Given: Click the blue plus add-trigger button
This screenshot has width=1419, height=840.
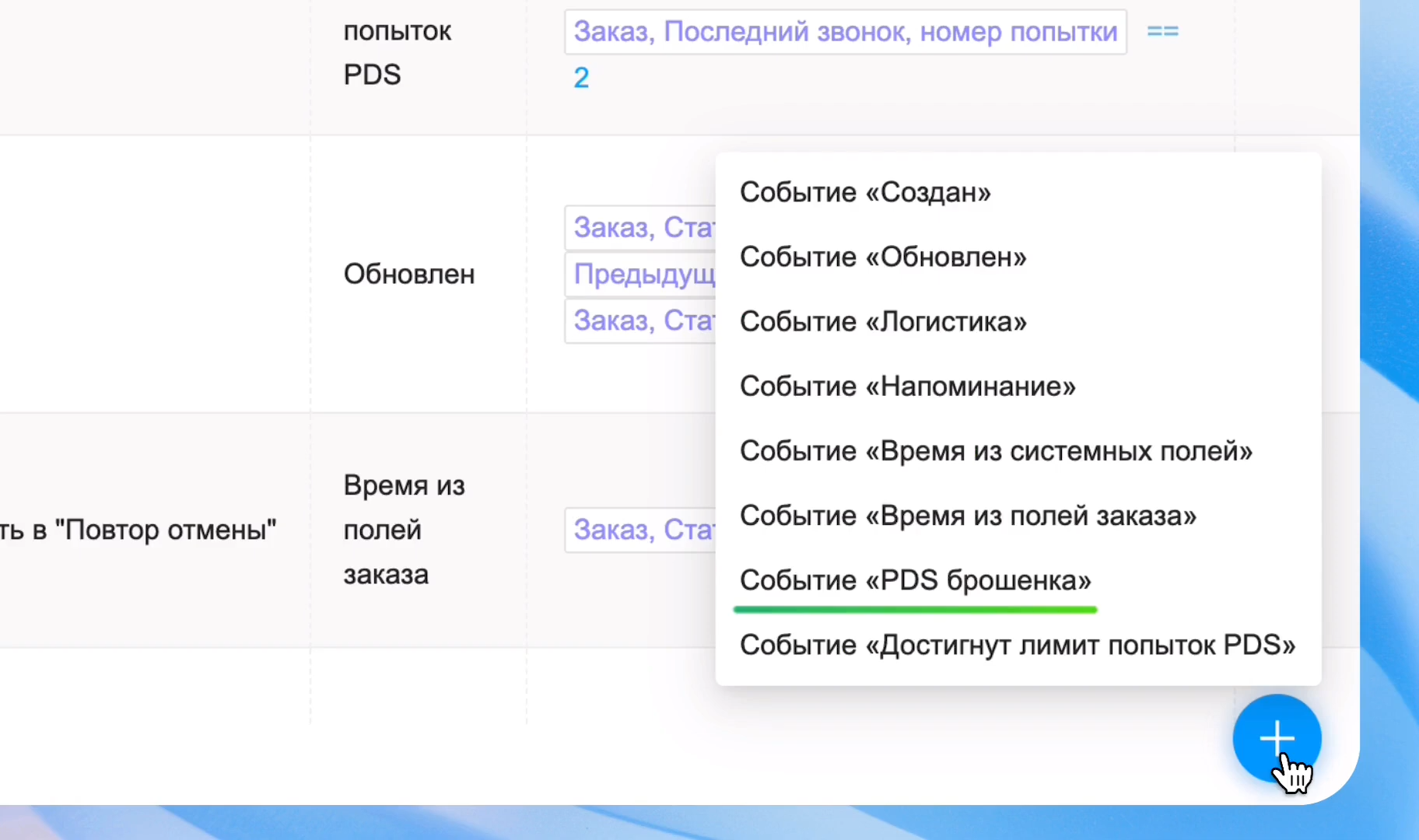Looking at the screenshot, I should click(1277, 738).
